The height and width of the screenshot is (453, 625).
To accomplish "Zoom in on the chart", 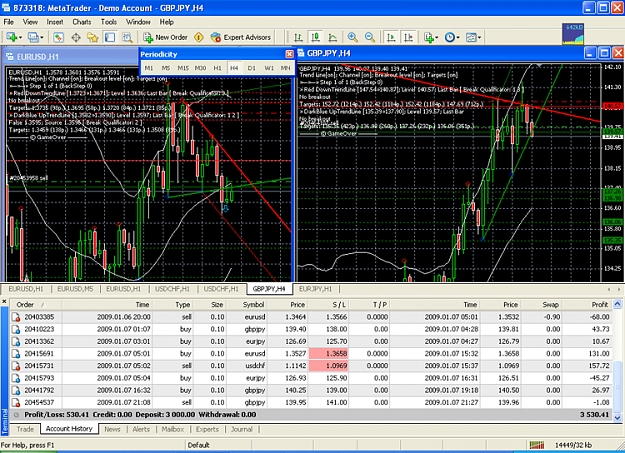I will point(352,37).
